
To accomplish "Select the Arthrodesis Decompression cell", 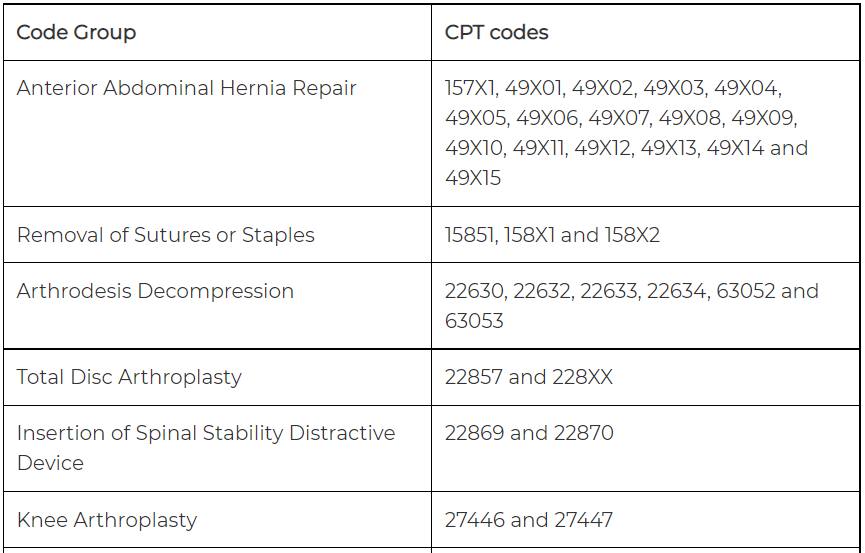I will 155,291.
